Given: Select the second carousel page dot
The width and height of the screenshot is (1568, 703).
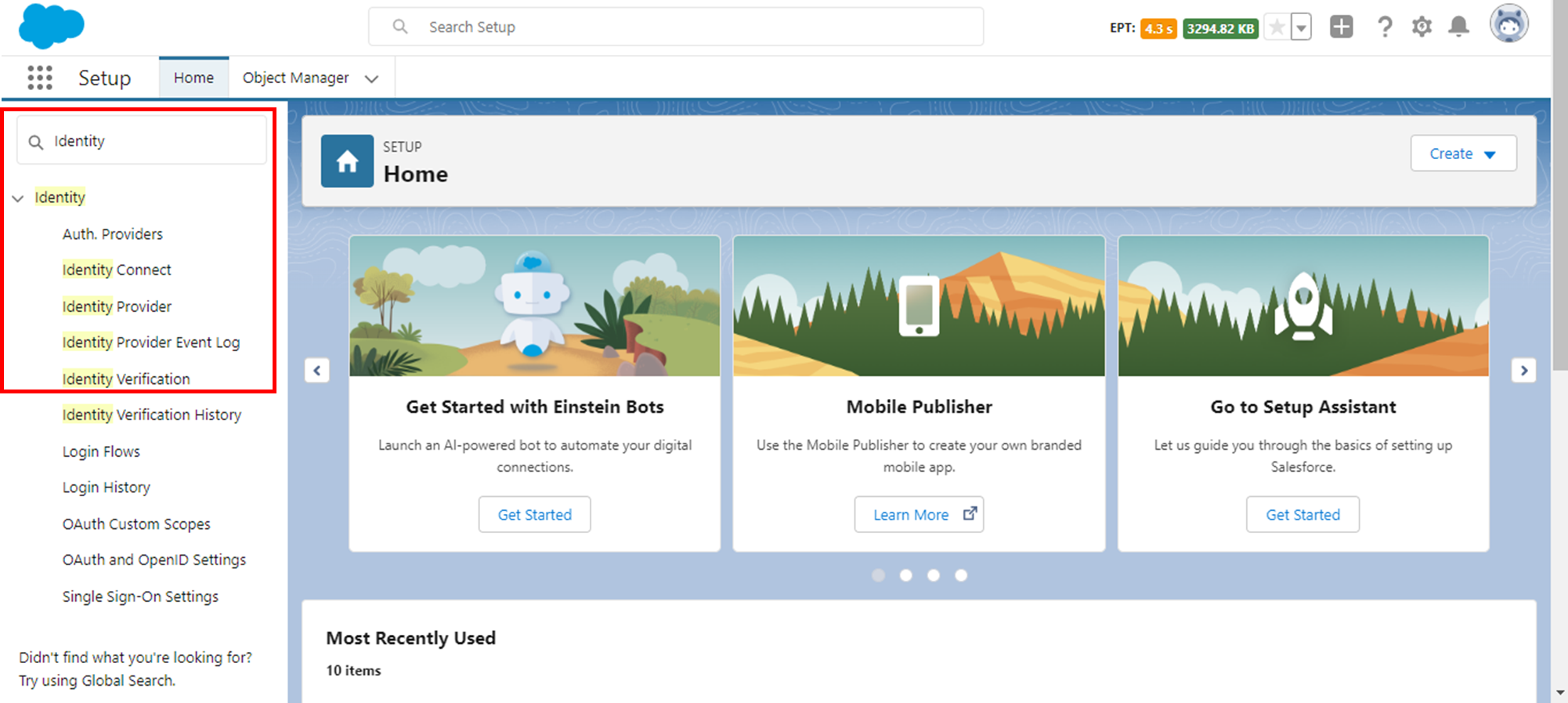Looking at the screenshot, I should 906,575.
